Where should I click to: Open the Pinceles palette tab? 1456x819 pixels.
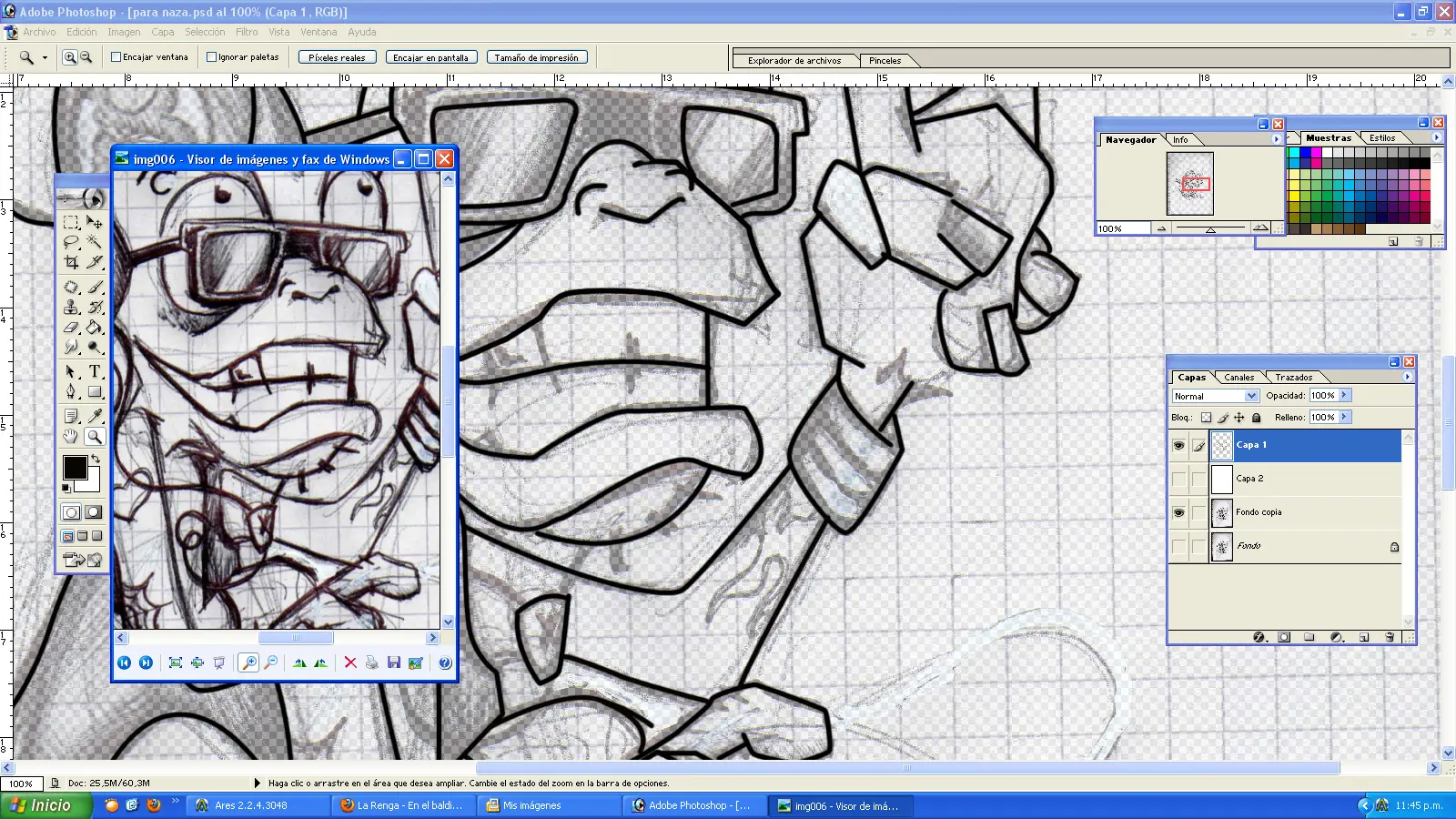pos(885,60)
